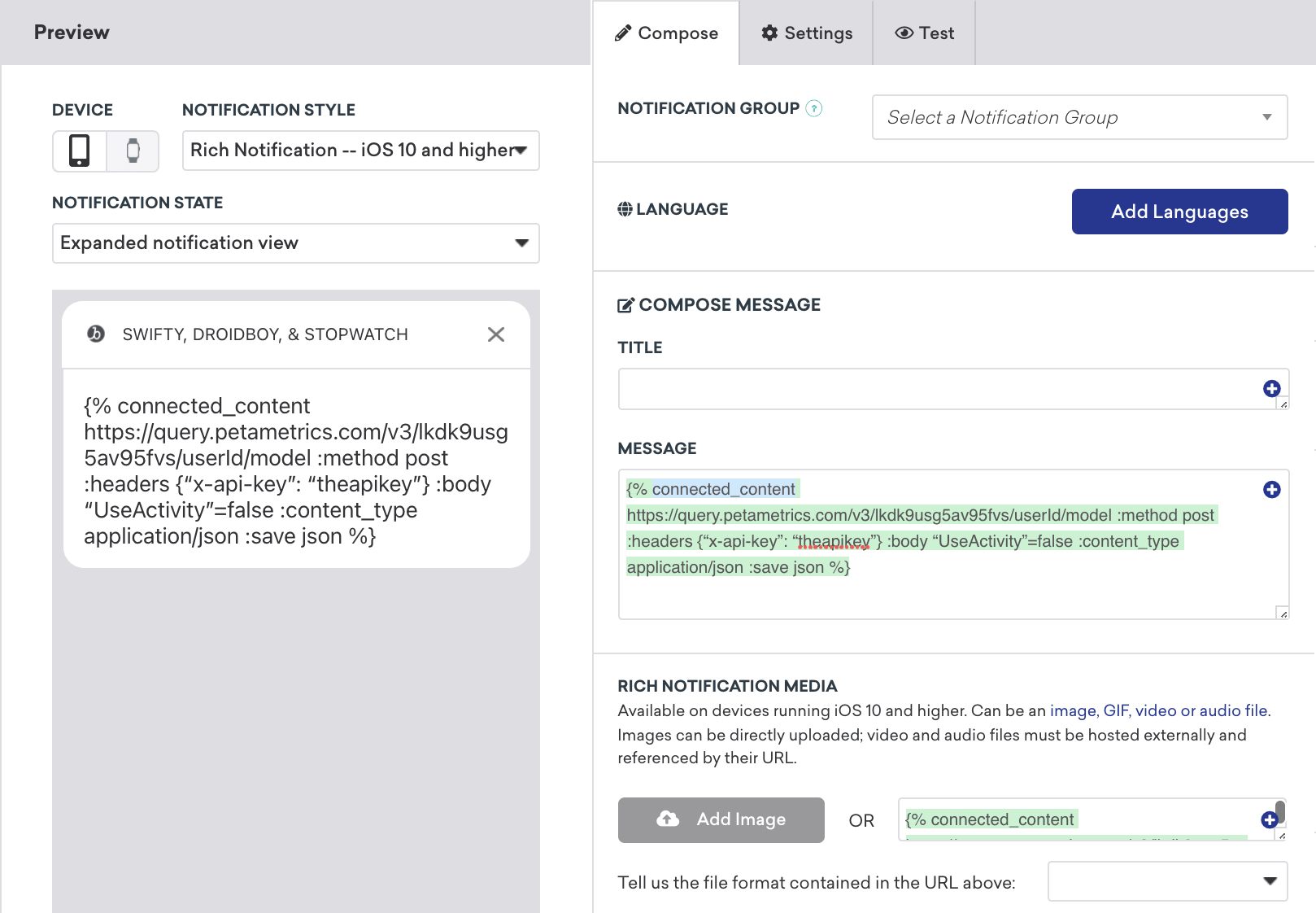Click inside the Title input field
This screenshot has width=1316, height=913.
(935, 389)
